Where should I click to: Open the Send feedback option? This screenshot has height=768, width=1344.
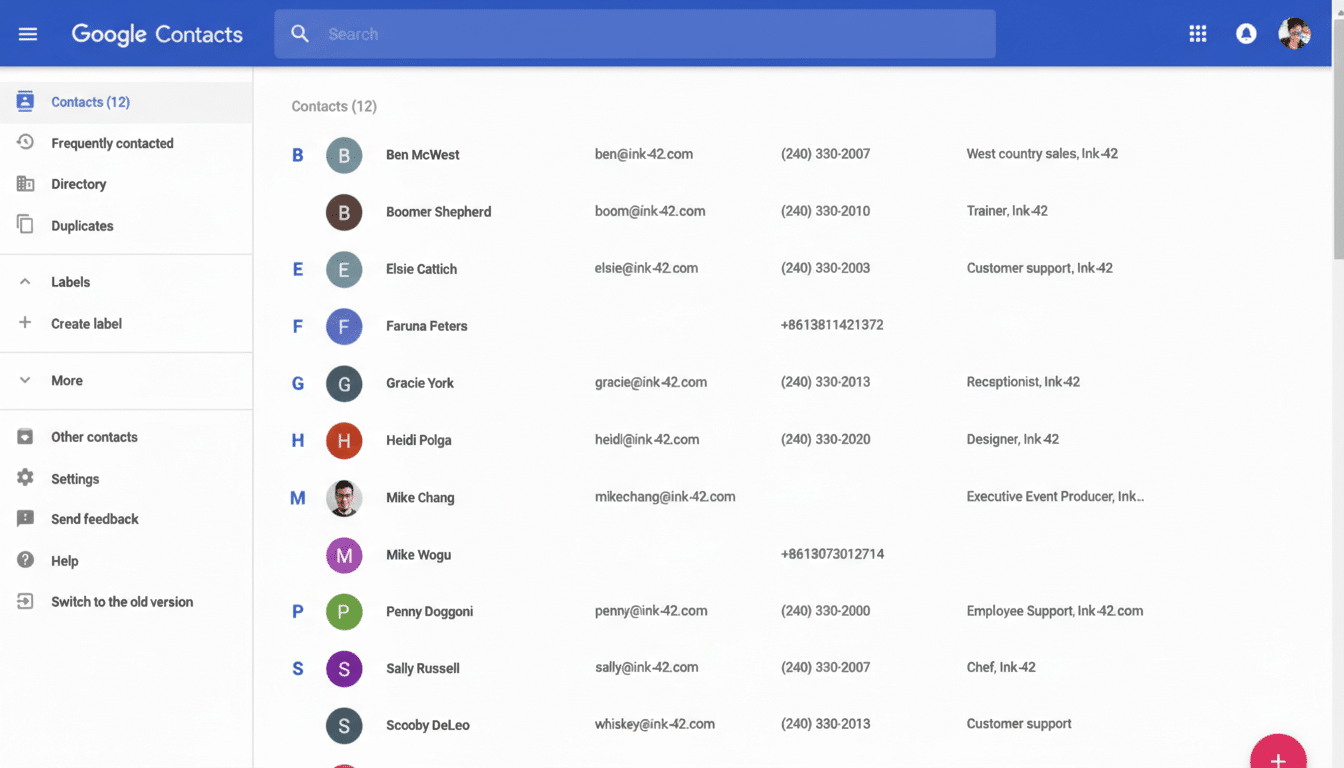tap(94, 519)
